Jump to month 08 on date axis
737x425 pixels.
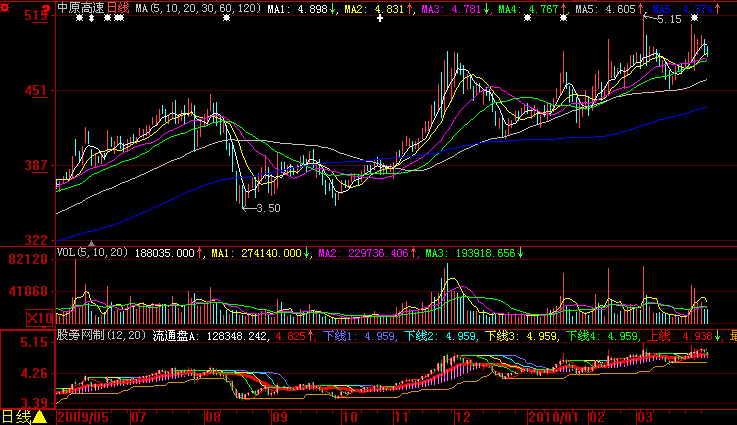pyautogui.click(x=213, y=417)
